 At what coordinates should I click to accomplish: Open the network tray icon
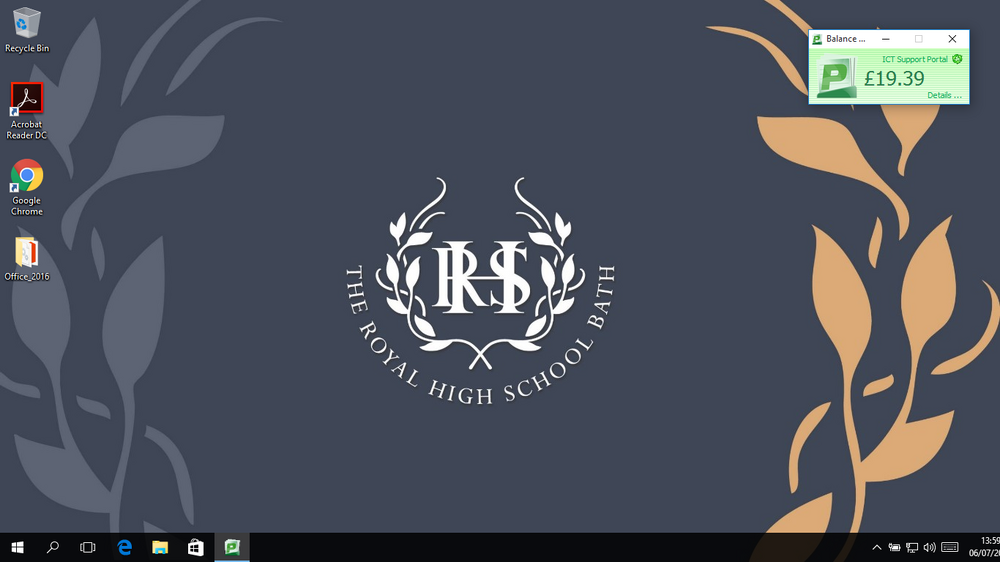(x=912, y=547)
